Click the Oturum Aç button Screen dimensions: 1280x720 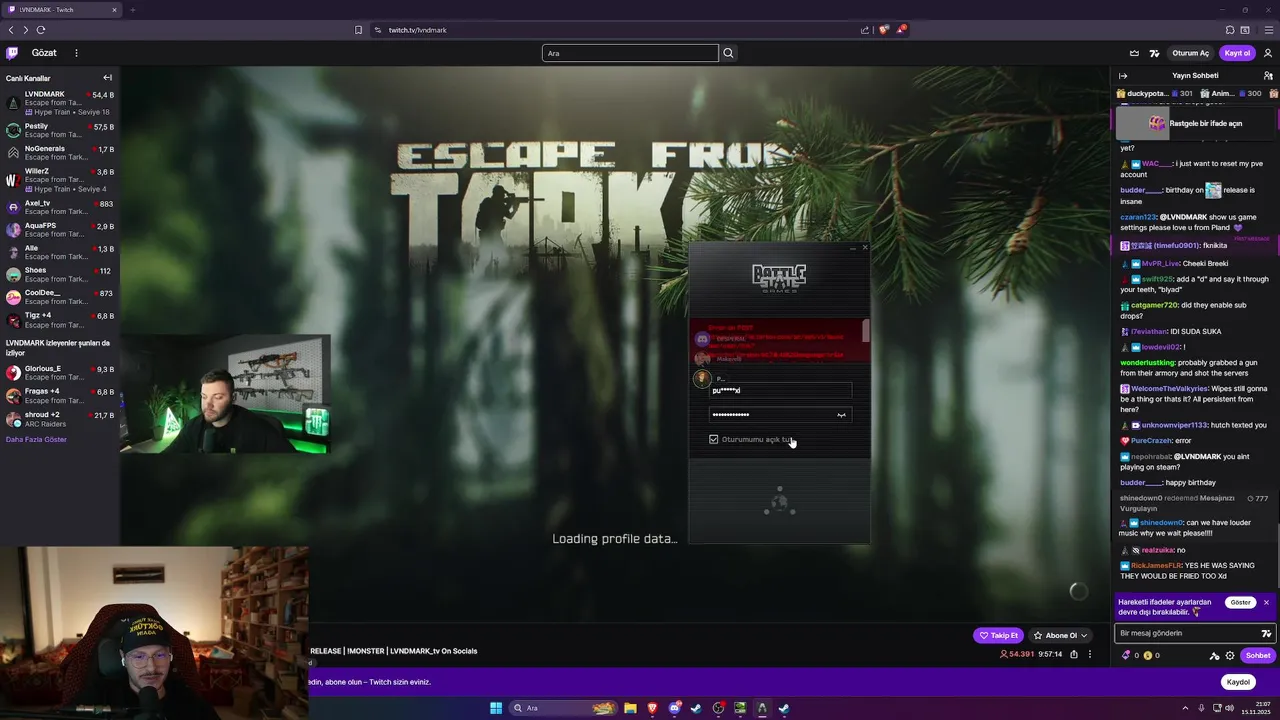[x=1190, y=53]
